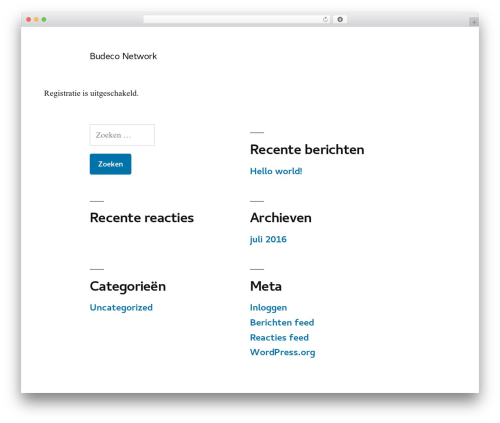The height and width of the screenshot is (423, 500).
Task: Click the Inloggen link under Meta
Action: coord(268,308)
